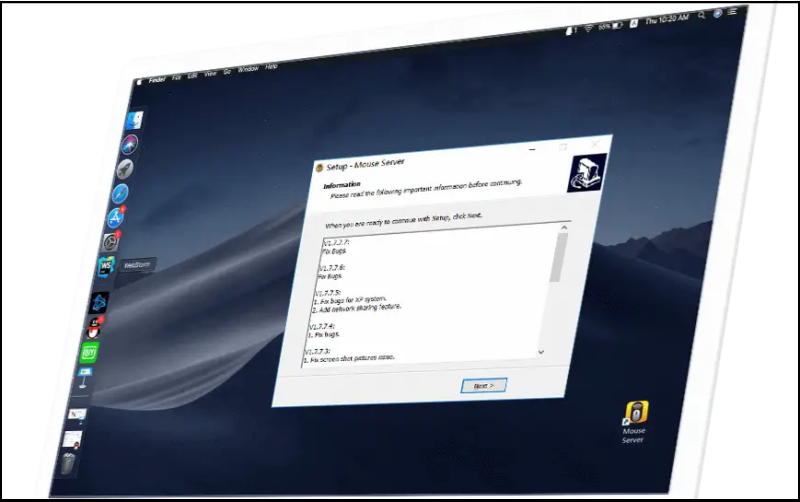Open QQ penguin app in dock
The height and width of the screenshot is (502, 800).
[x=93, y=329]
